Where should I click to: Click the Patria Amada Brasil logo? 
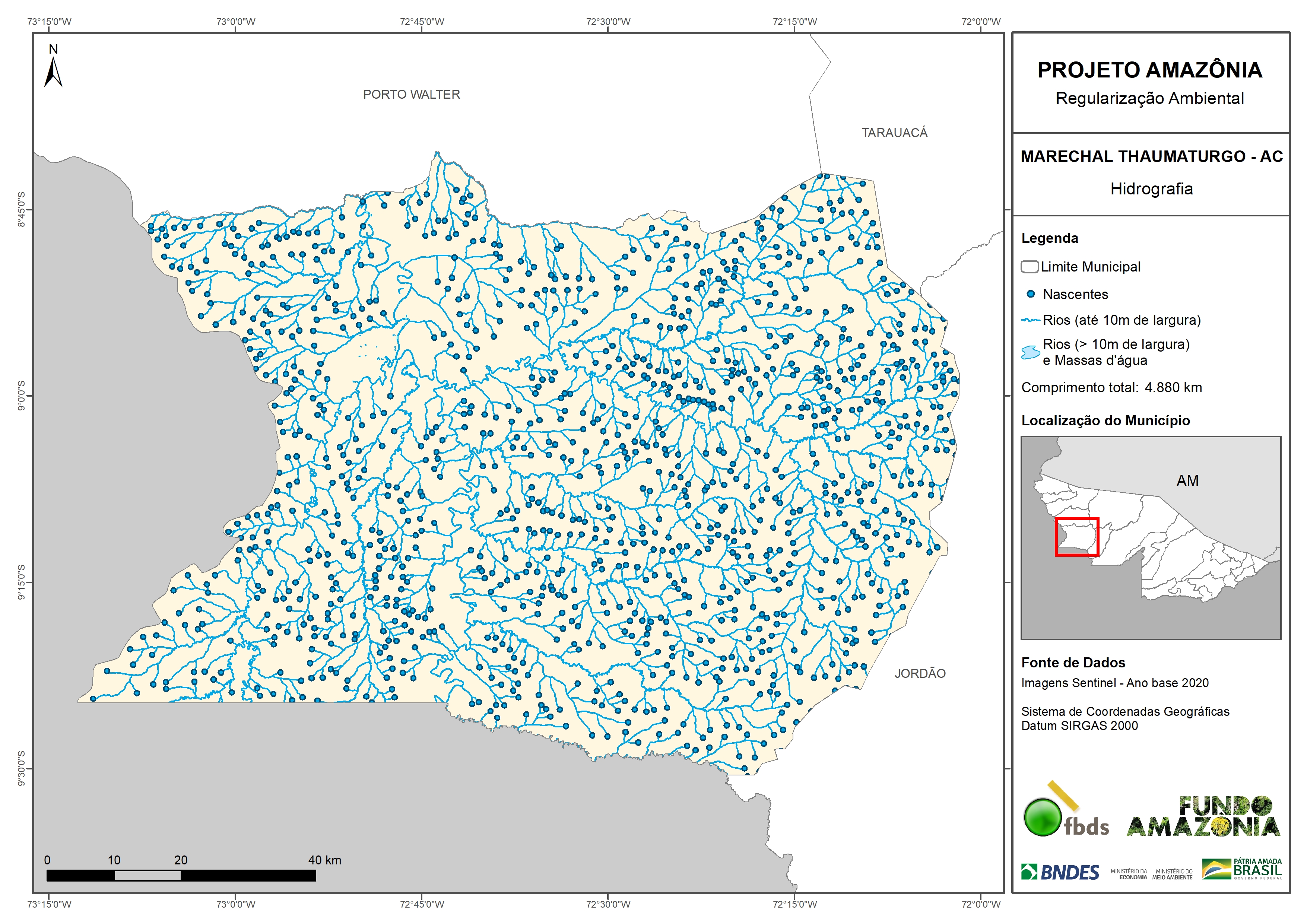coord(1242,869)
